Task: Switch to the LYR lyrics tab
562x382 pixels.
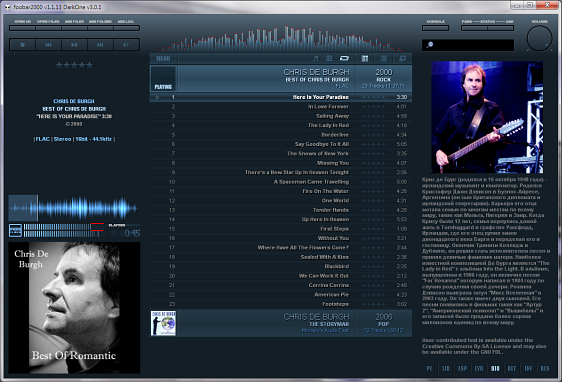Action: [x=479, y=368]
